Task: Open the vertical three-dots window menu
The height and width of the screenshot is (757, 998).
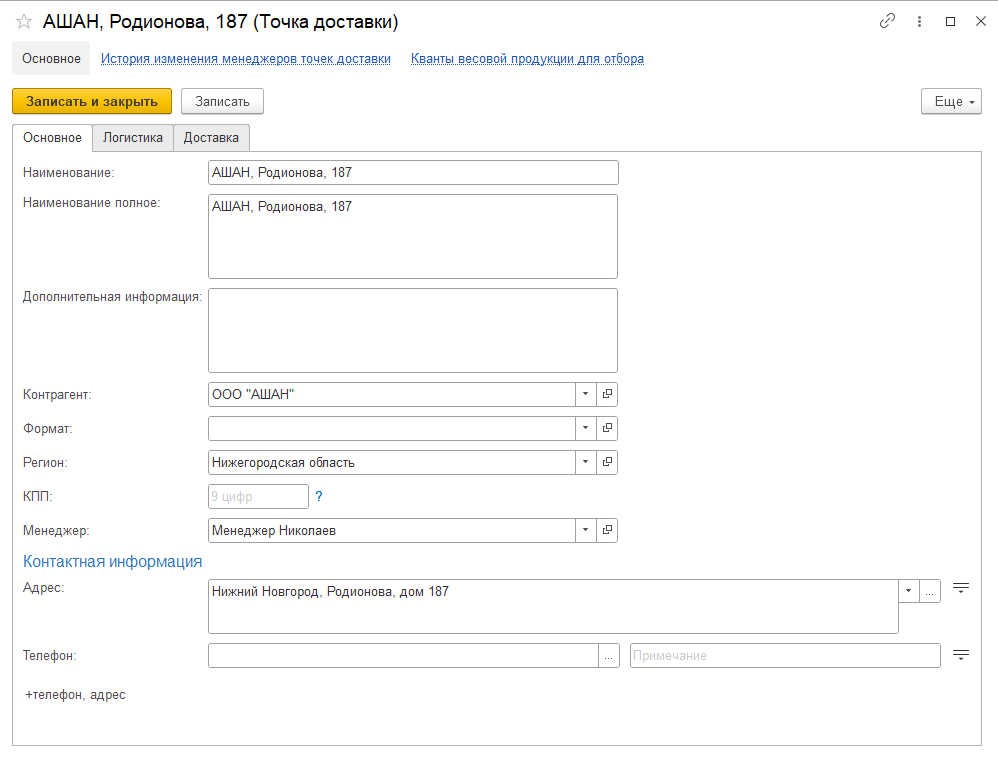Action: (x=919, y=21)
